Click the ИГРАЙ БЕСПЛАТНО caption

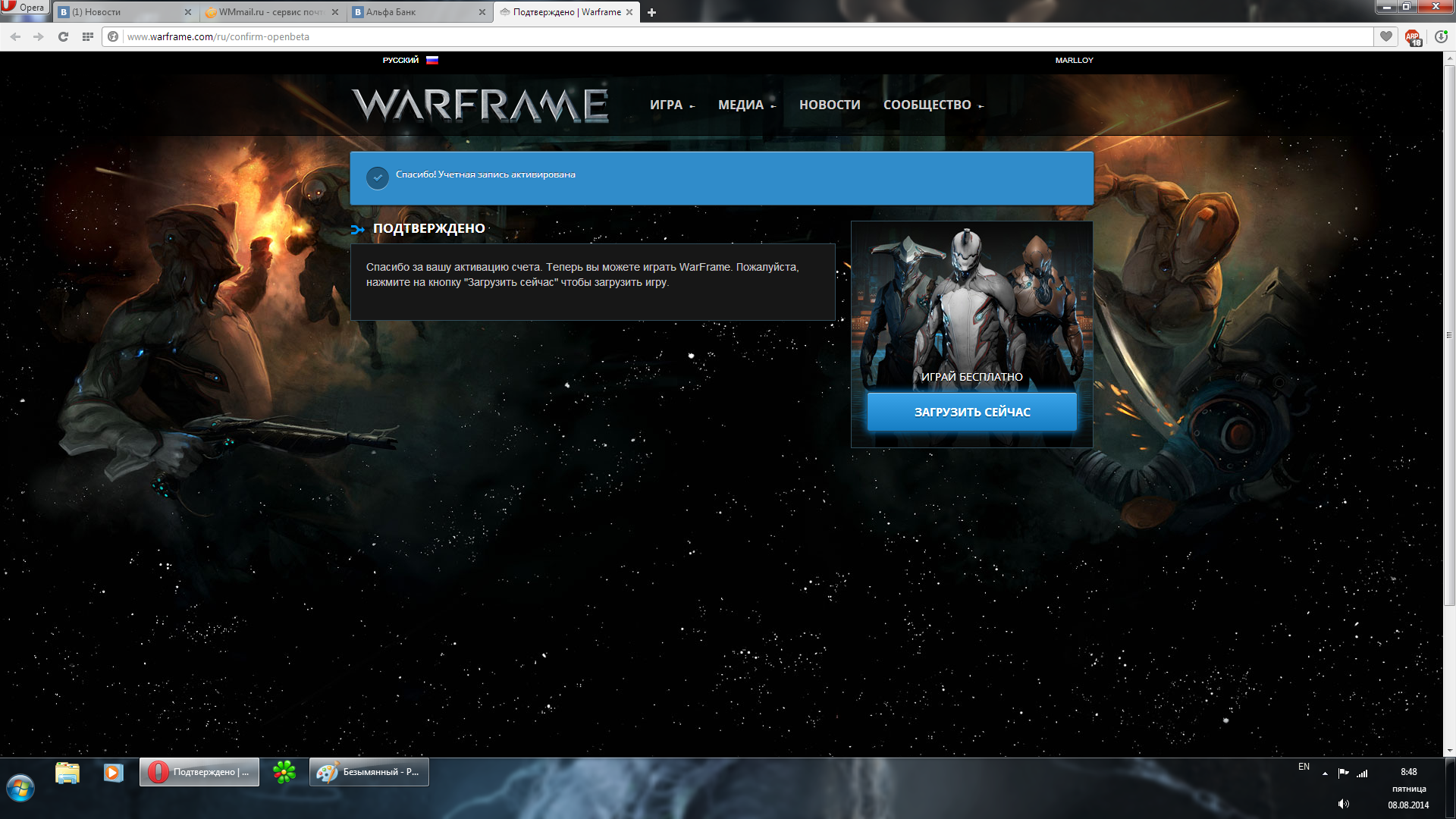point(971,377)
